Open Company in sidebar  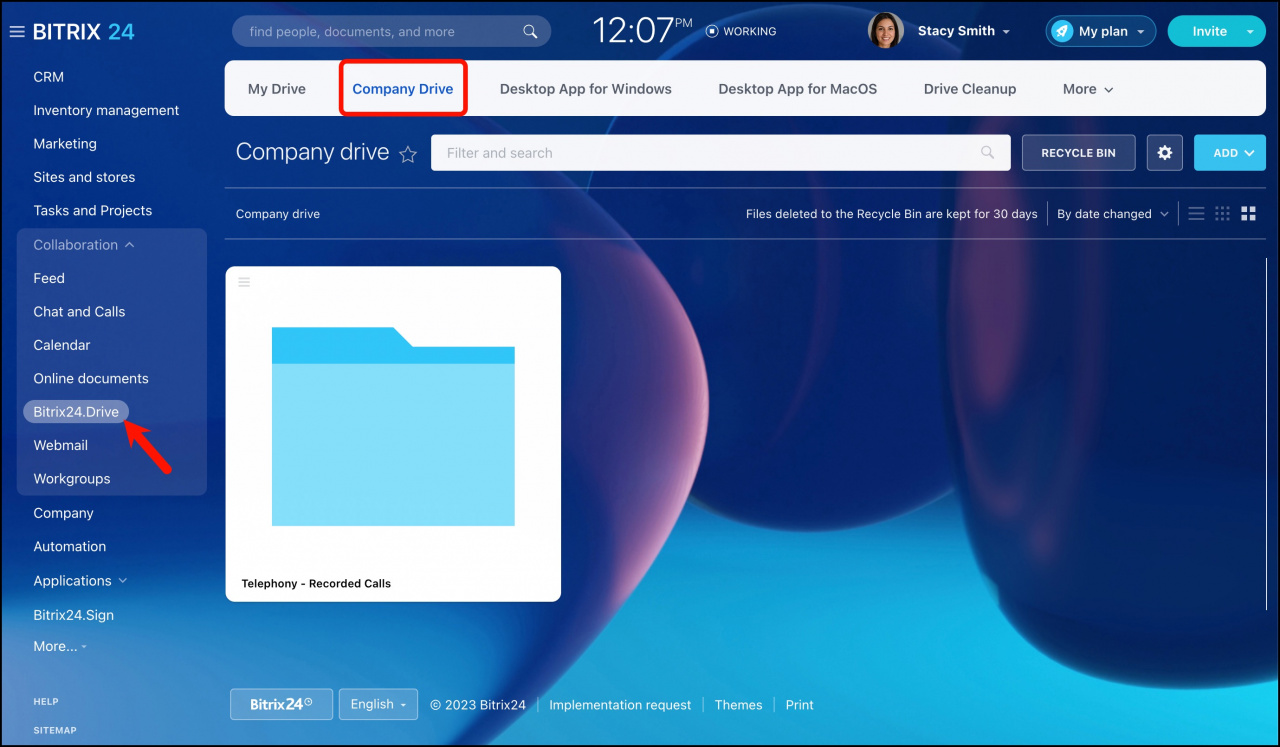click(x=63, y=513)
